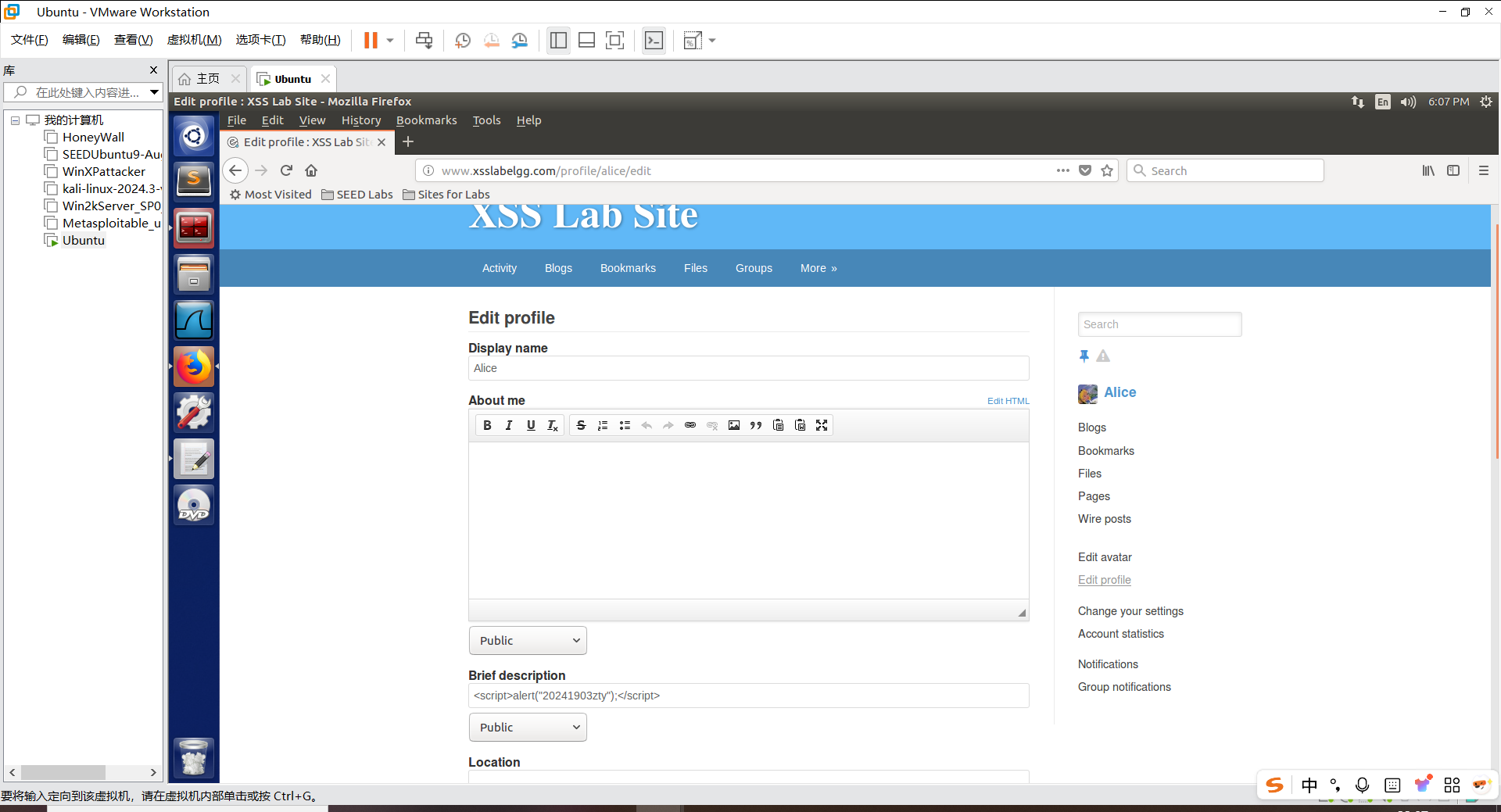Viewport: 1501px width, 812px height.
Task: Toggle Sogou voice input microphone
Action: pyautogui.click(x=1363, y=785)
